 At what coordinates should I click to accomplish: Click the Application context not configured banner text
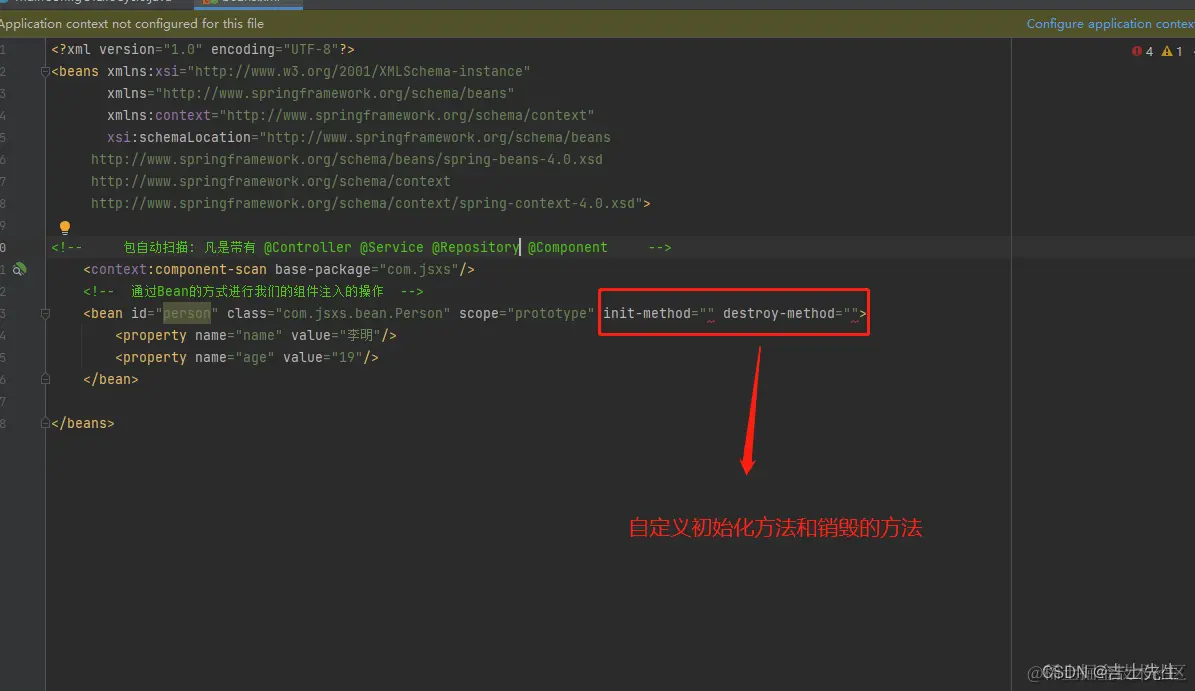click(132, 24)
